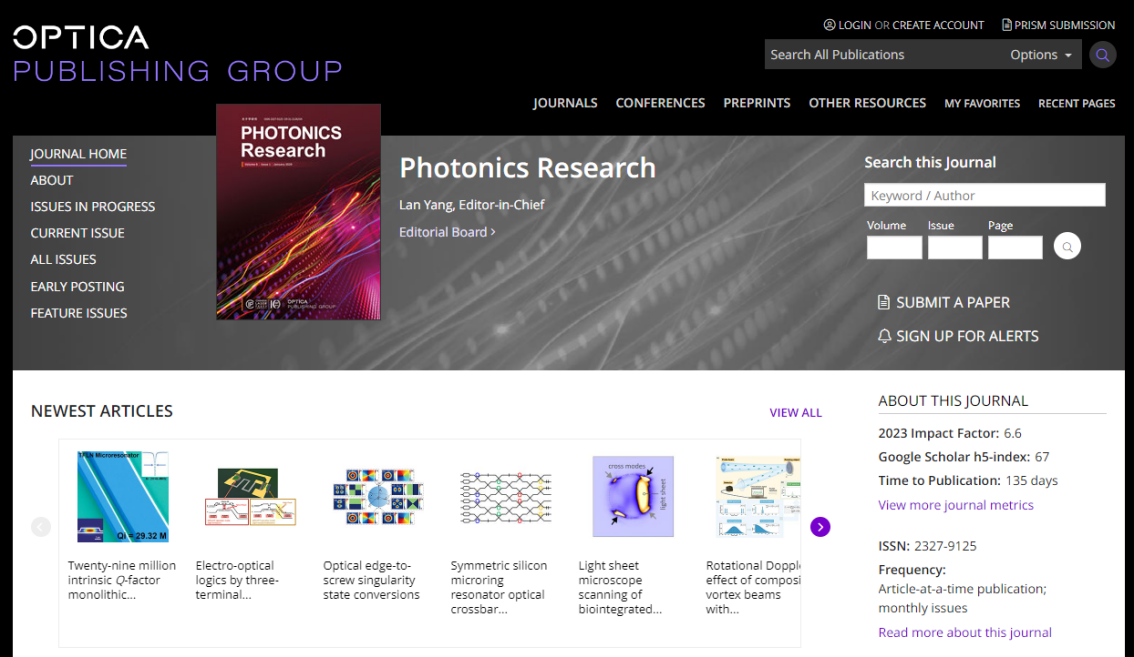1134x657 pixels.
Task: Open the Symmetric silicon microring article thumbnail
Action: coord(506,496)
